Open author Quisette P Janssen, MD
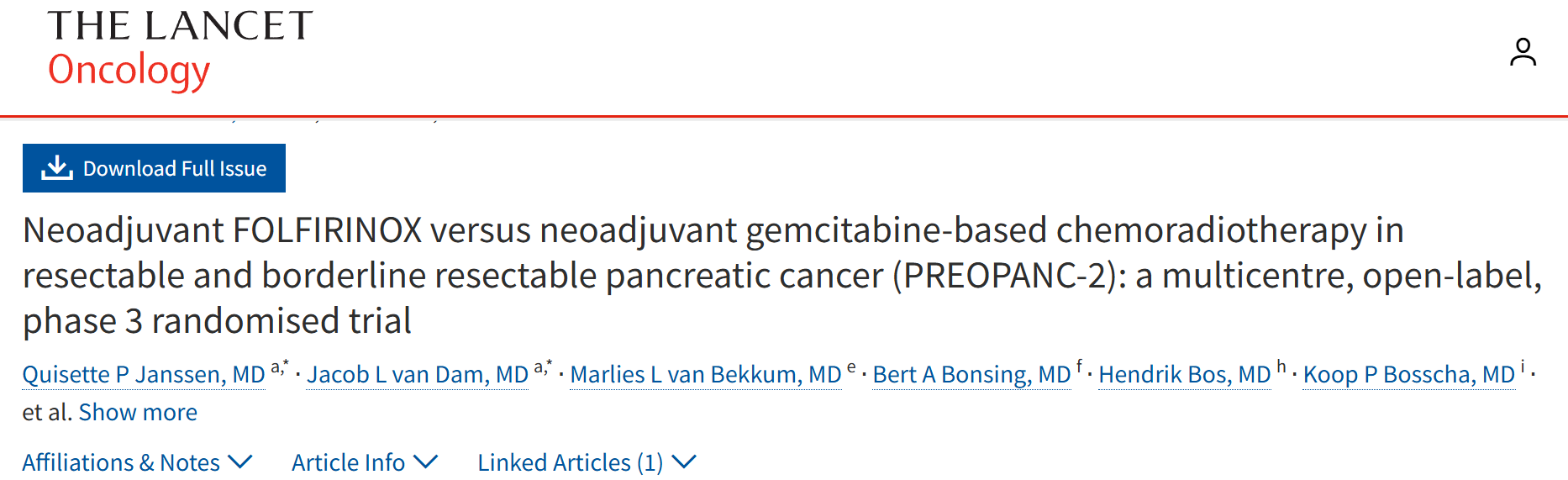 coord(144,374)
